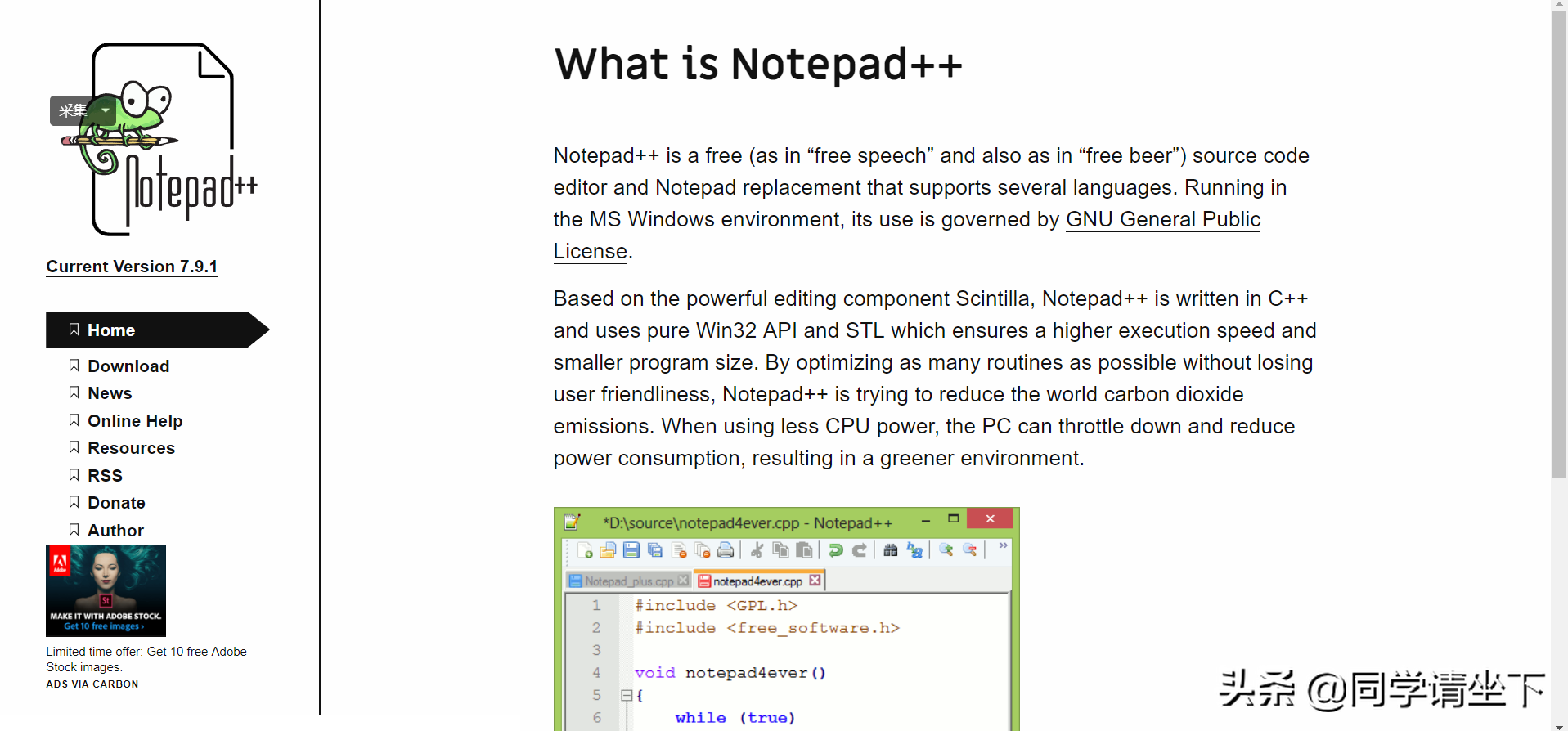Click the Paste clipboard icon
This screenshot has width=1568, height=731.
coord(805,550)
